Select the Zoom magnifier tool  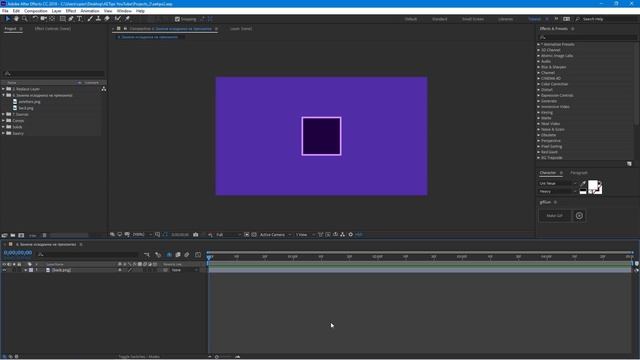[25, 19]
